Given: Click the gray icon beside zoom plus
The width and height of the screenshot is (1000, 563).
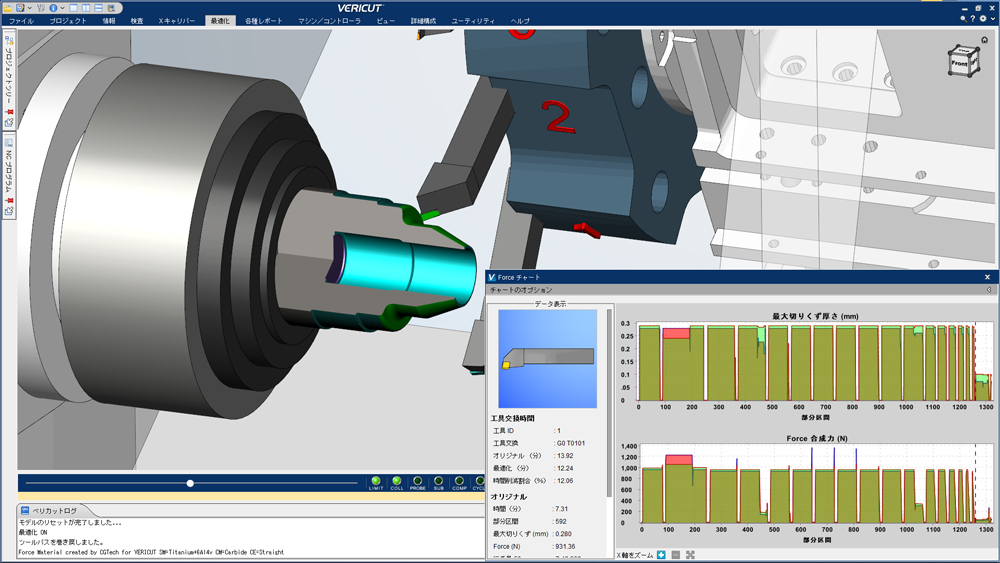Looking at the screenshot, I should coord(676,555).
